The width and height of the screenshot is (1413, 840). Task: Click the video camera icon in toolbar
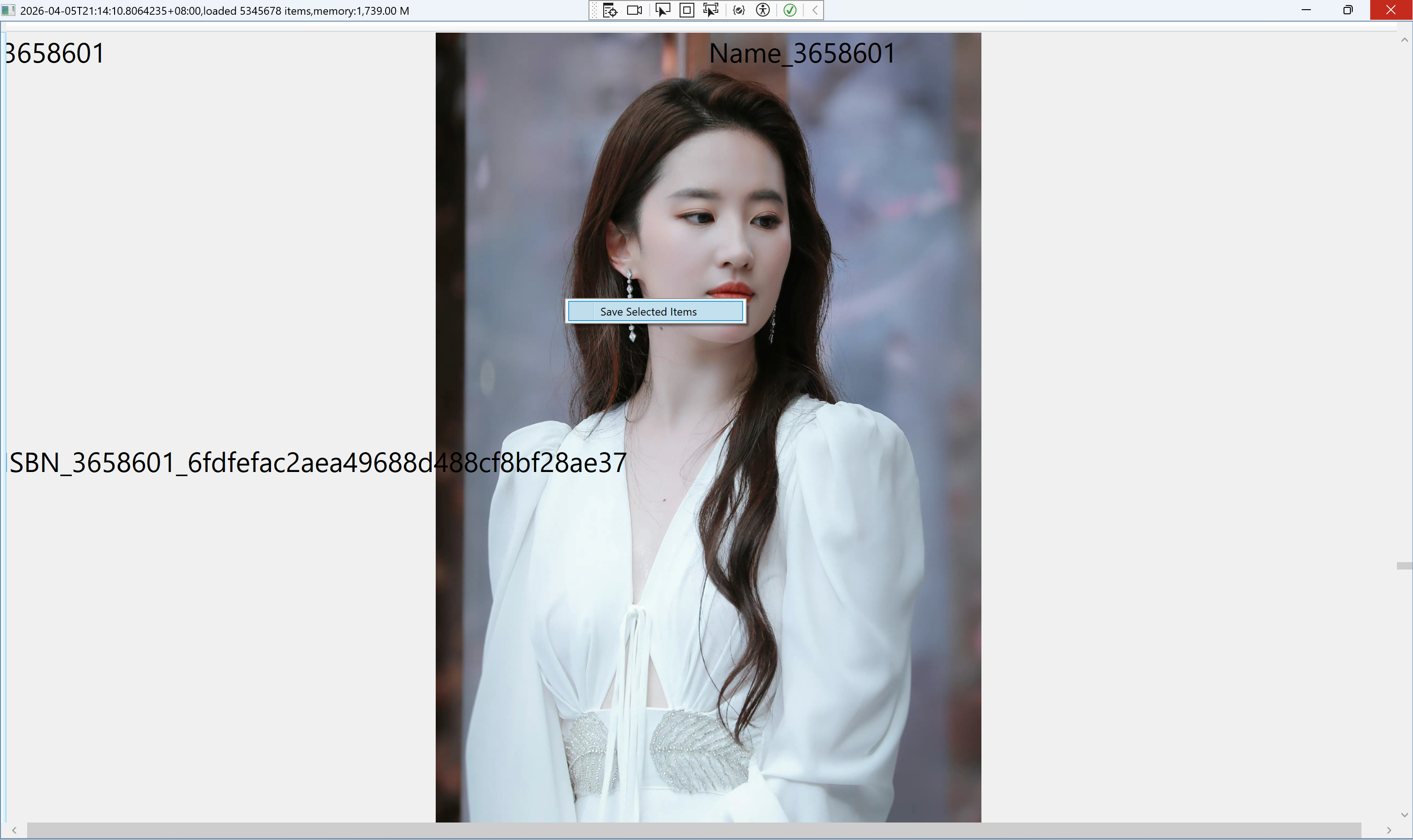tap(634, 10)
